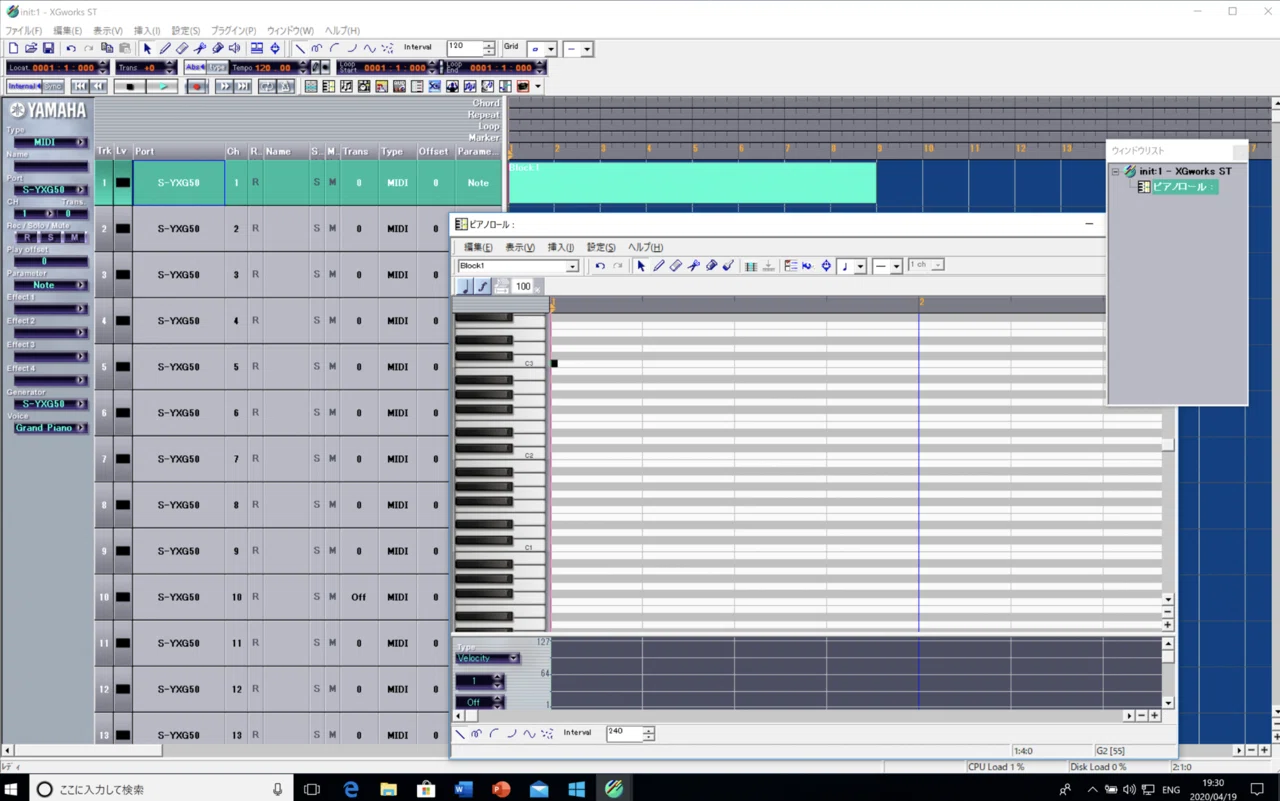Save the song with the floppy icon
Screen dimensions: 1280x801
(47, 48)
